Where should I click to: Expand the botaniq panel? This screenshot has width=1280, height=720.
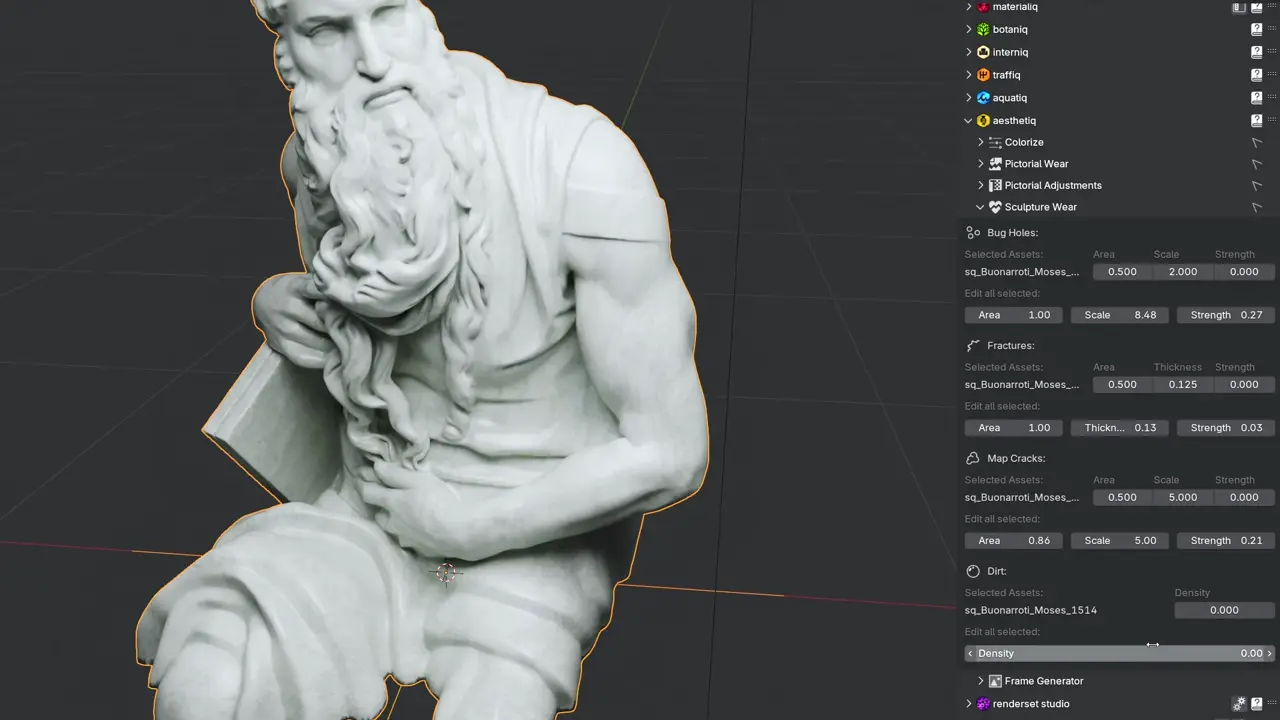click(x=969, y=30)
